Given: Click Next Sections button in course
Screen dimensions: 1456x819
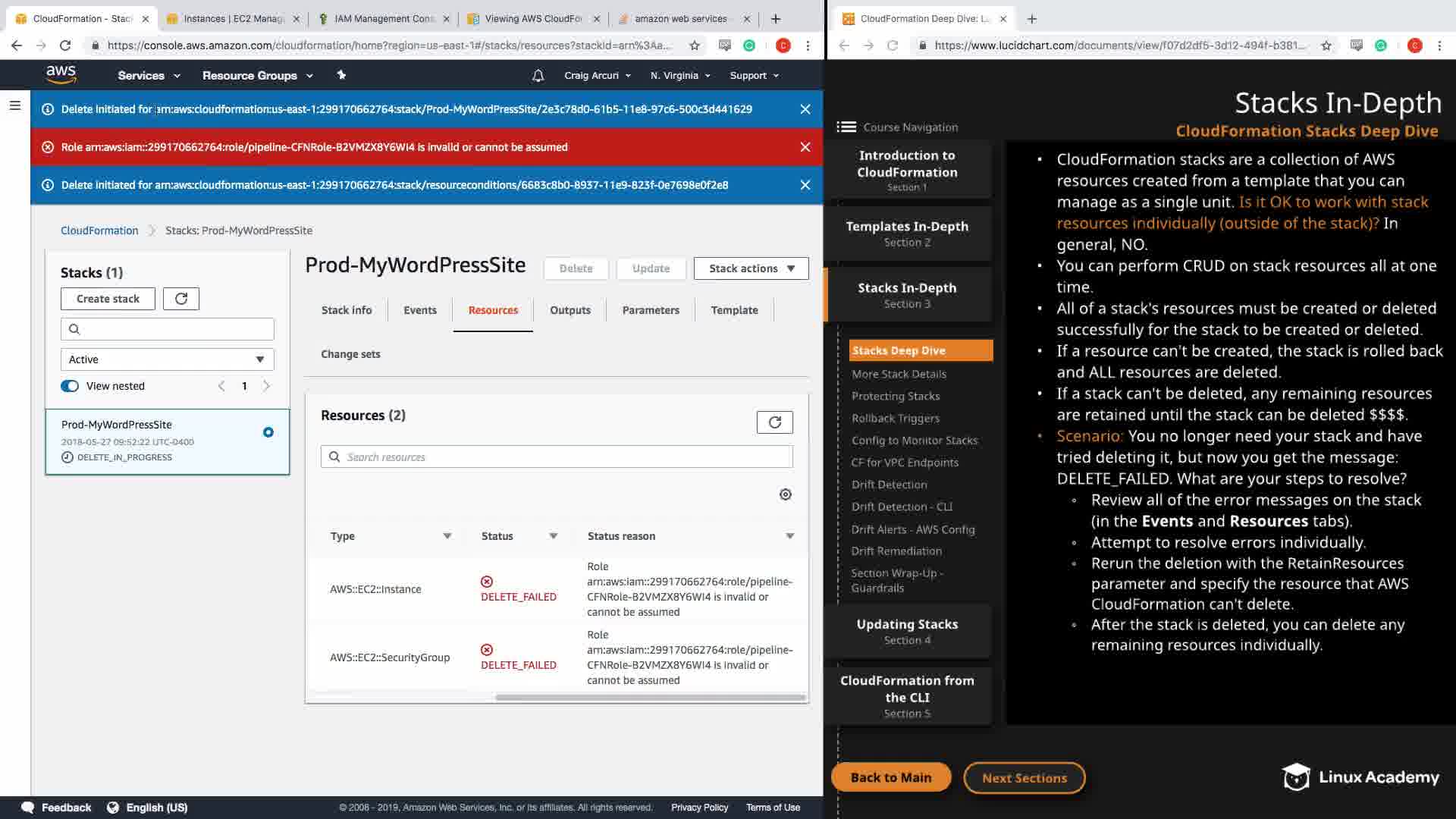Looking at the screenshot, I should point(1024,778).
